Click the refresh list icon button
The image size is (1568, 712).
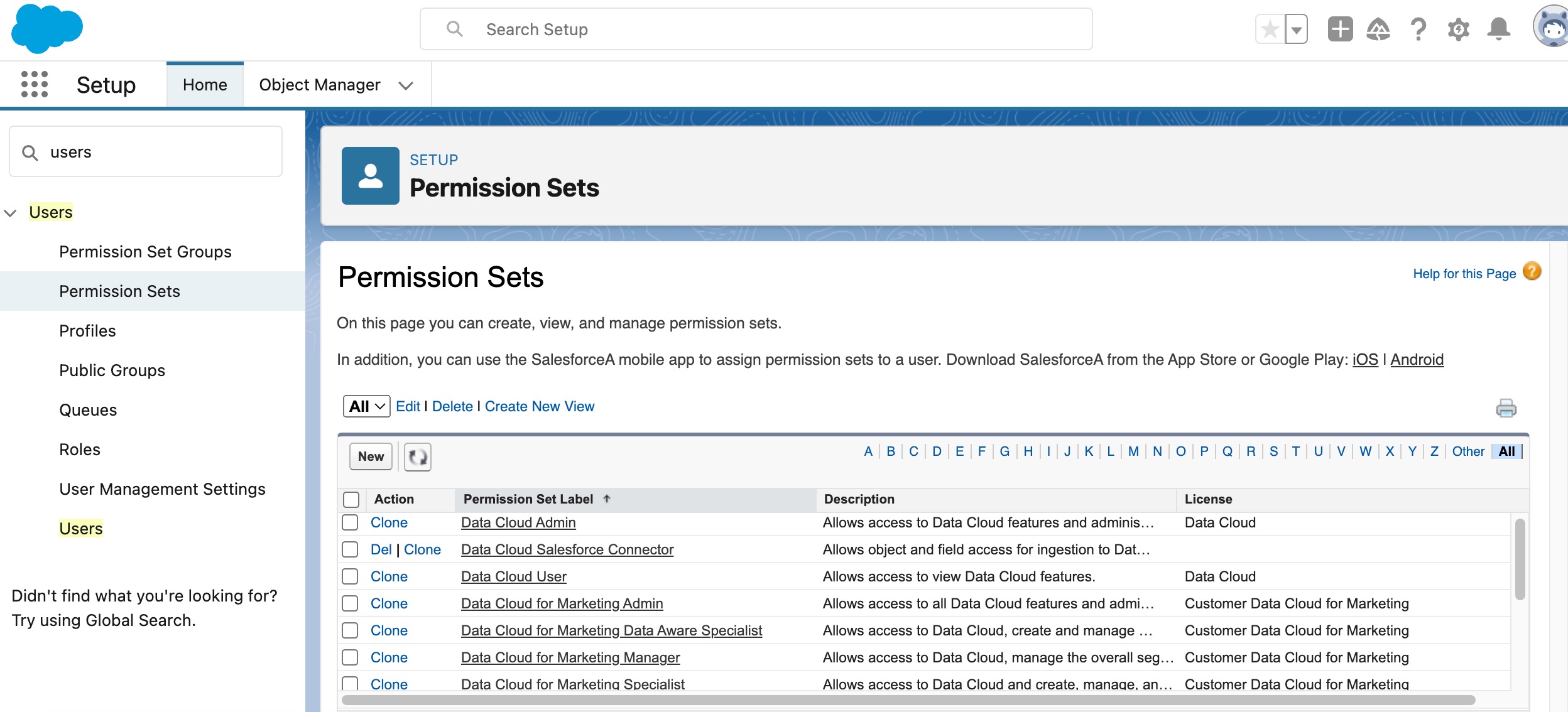pyautogui.click(x=418, y=456)
